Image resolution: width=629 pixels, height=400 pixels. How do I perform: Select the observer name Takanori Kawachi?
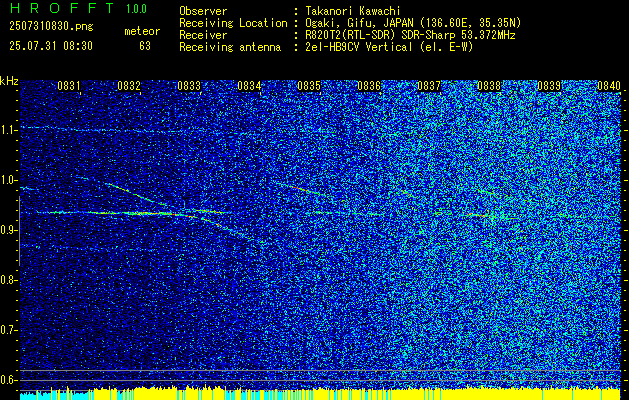pos(353,11)
